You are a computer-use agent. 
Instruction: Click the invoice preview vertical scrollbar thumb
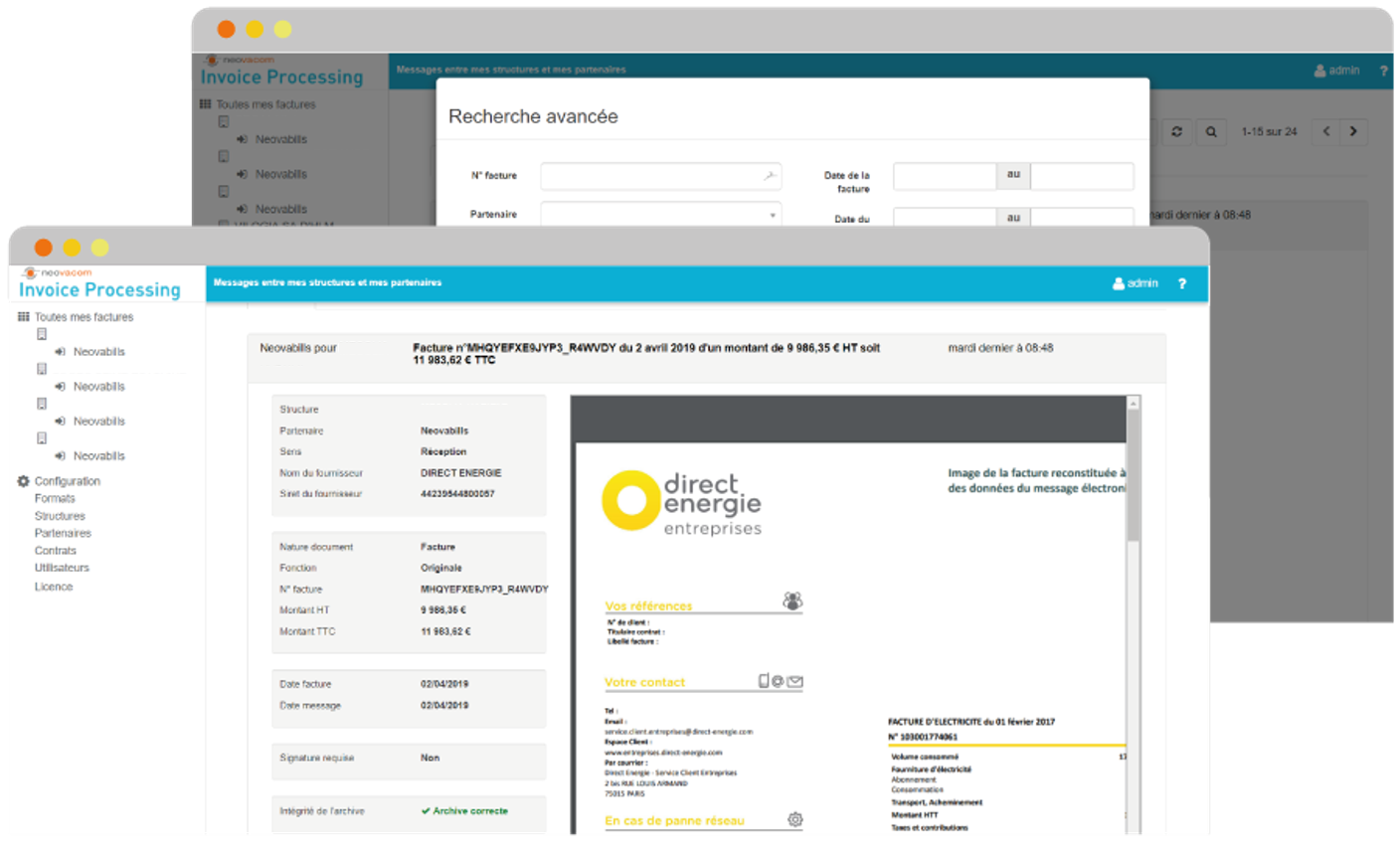pos(1133,475)
